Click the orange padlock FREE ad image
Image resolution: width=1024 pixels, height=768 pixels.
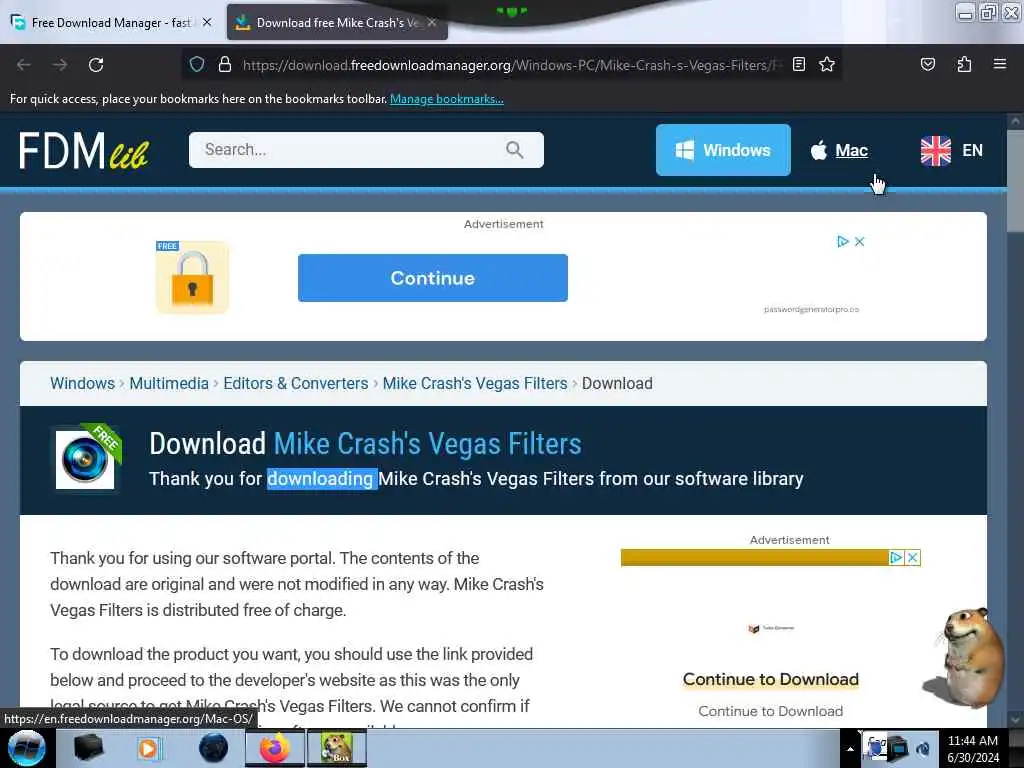point(192,278)
